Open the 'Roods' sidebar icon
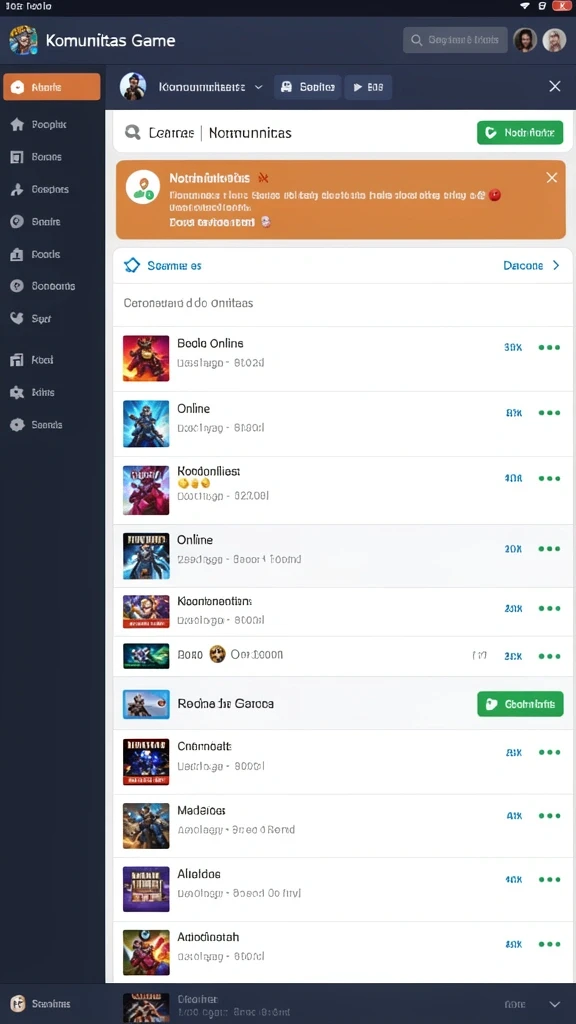This screenshot has height=1024, width=576. (x=17, y=255)
